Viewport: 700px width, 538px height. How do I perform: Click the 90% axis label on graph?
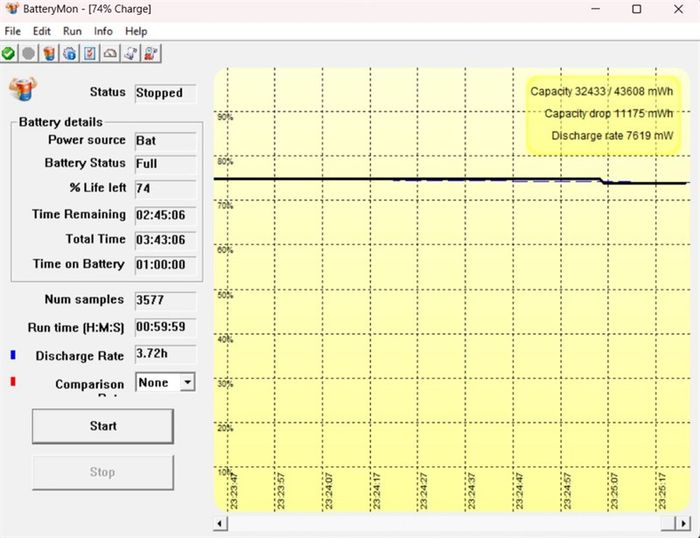pyautogui.click(x=225, y=117)
